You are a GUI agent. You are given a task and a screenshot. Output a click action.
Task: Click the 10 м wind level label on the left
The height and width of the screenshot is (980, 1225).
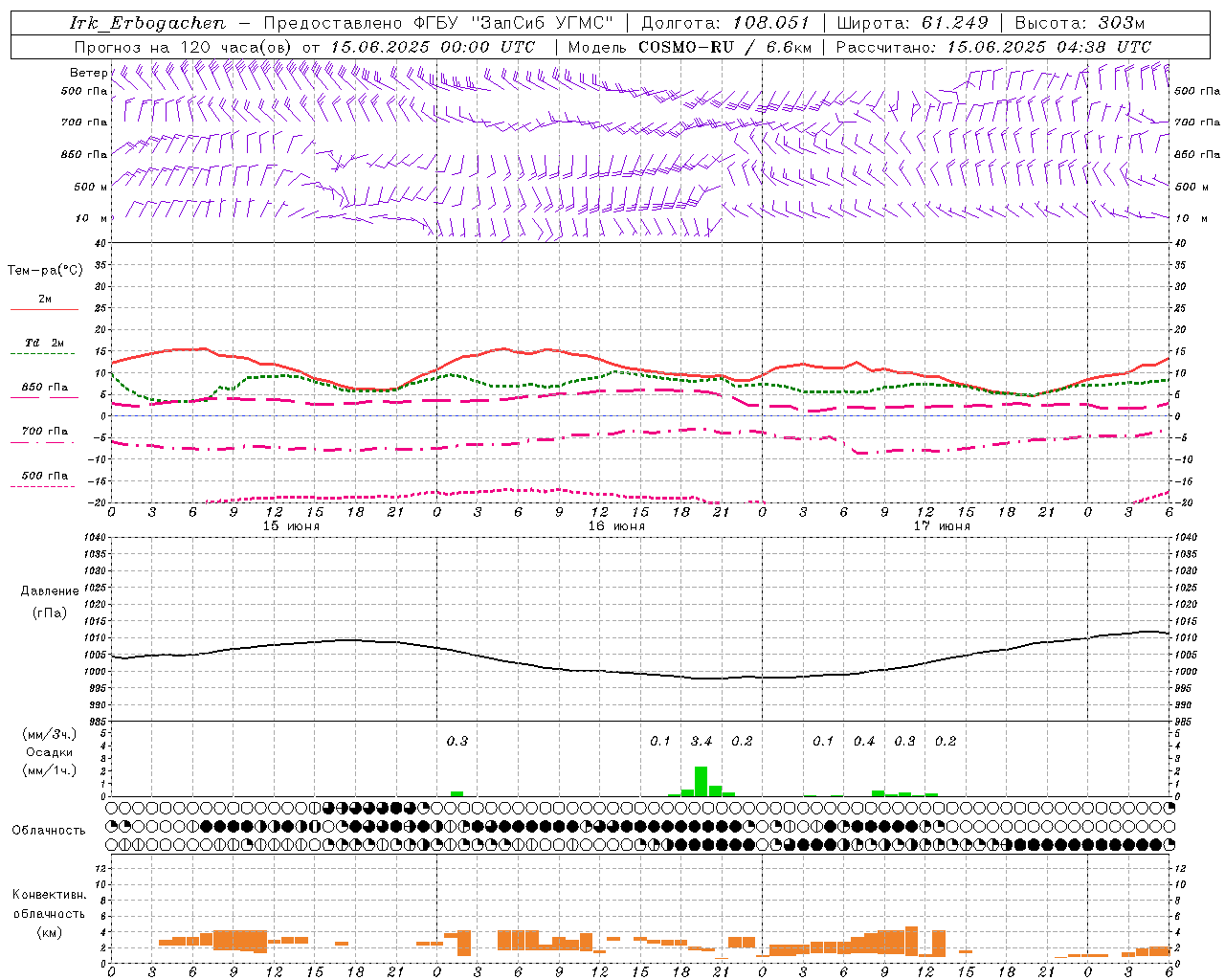pos(92,218)
